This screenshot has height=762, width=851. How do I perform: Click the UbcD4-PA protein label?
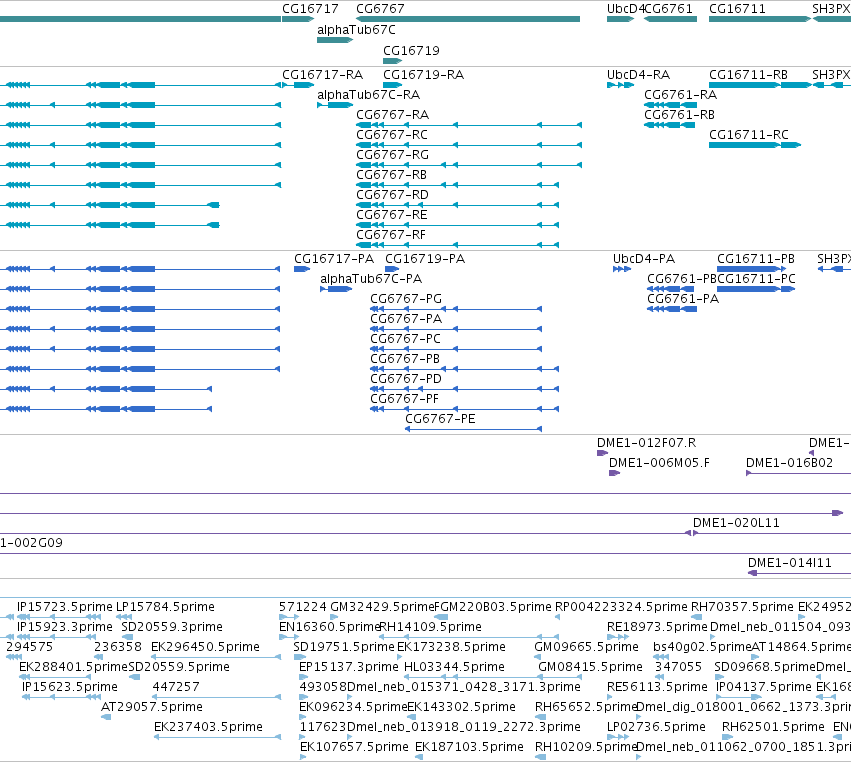point(644,258)
